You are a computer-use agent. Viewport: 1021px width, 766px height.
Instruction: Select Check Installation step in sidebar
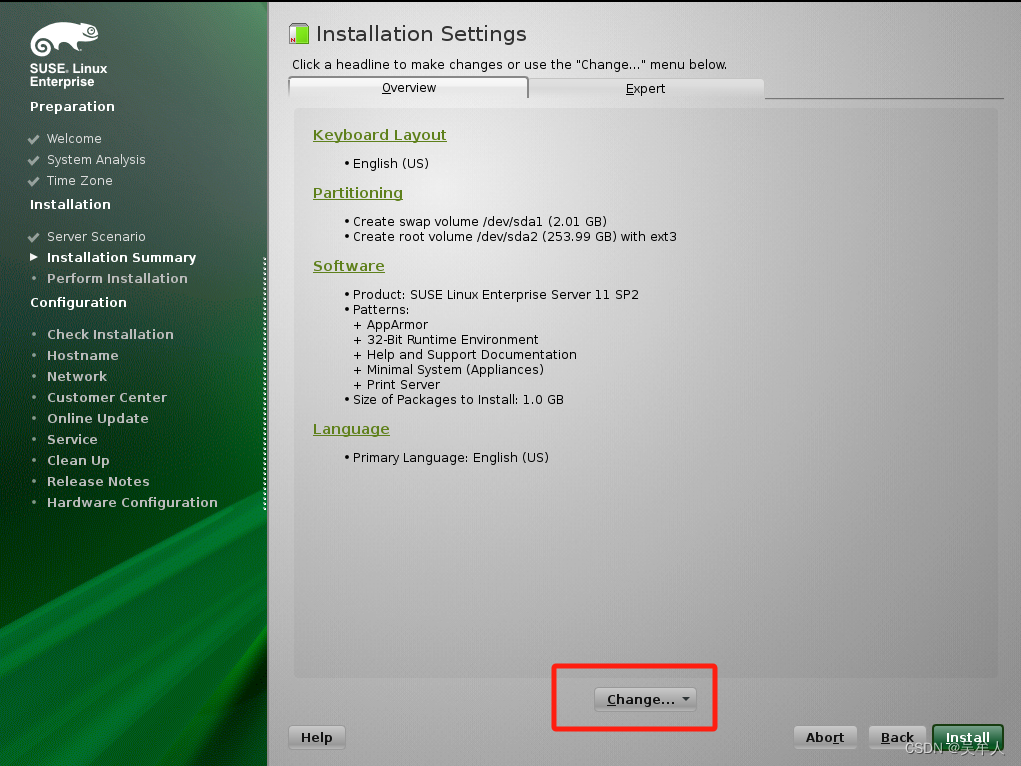(x=110, y=334)
